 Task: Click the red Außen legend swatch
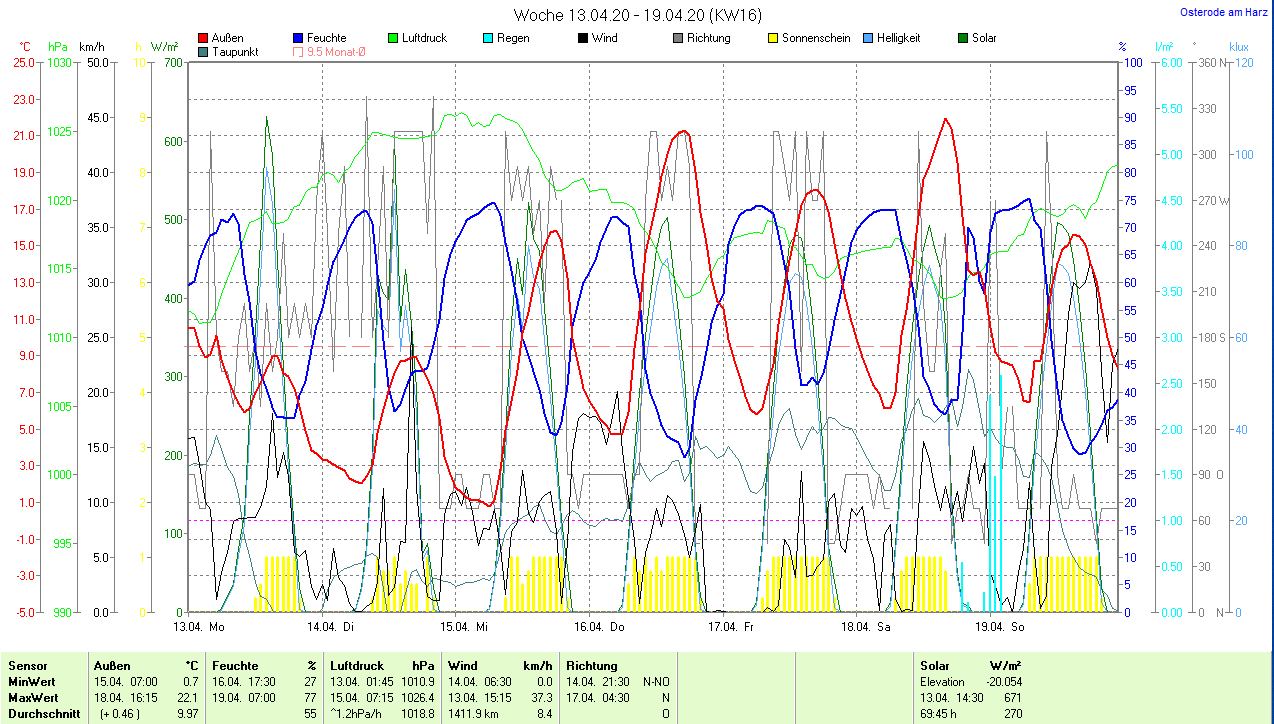(x=204, y=38)
